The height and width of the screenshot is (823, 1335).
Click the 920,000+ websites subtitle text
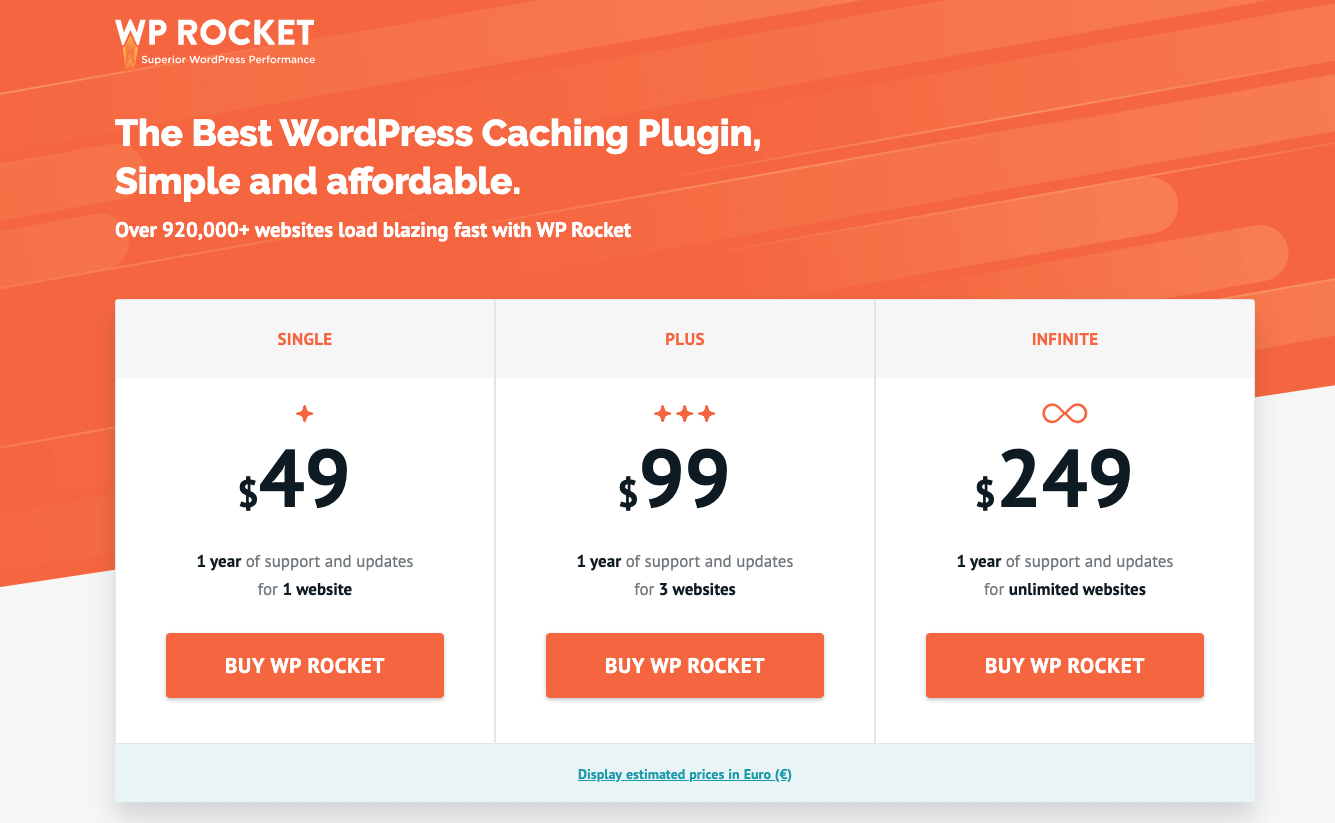(373, 230)
